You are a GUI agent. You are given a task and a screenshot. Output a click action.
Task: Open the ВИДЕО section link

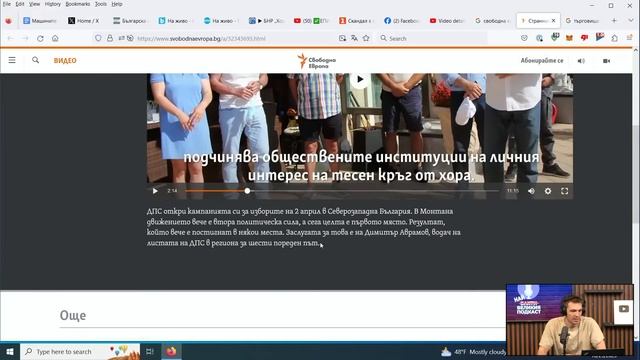pos(65,60)
